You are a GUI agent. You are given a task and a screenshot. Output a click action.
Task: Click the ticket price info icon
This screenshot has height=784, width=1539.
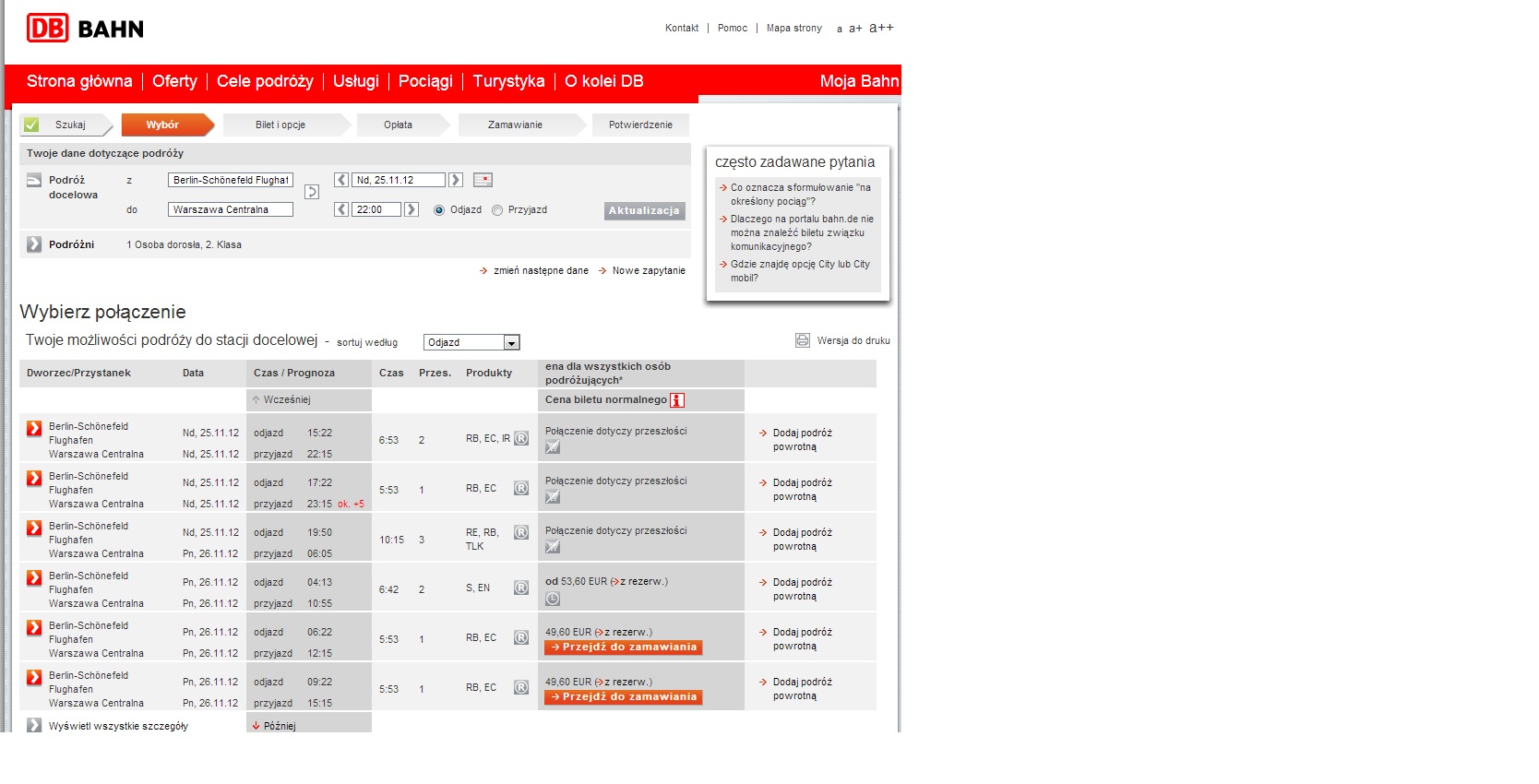[x=677, y=400]
